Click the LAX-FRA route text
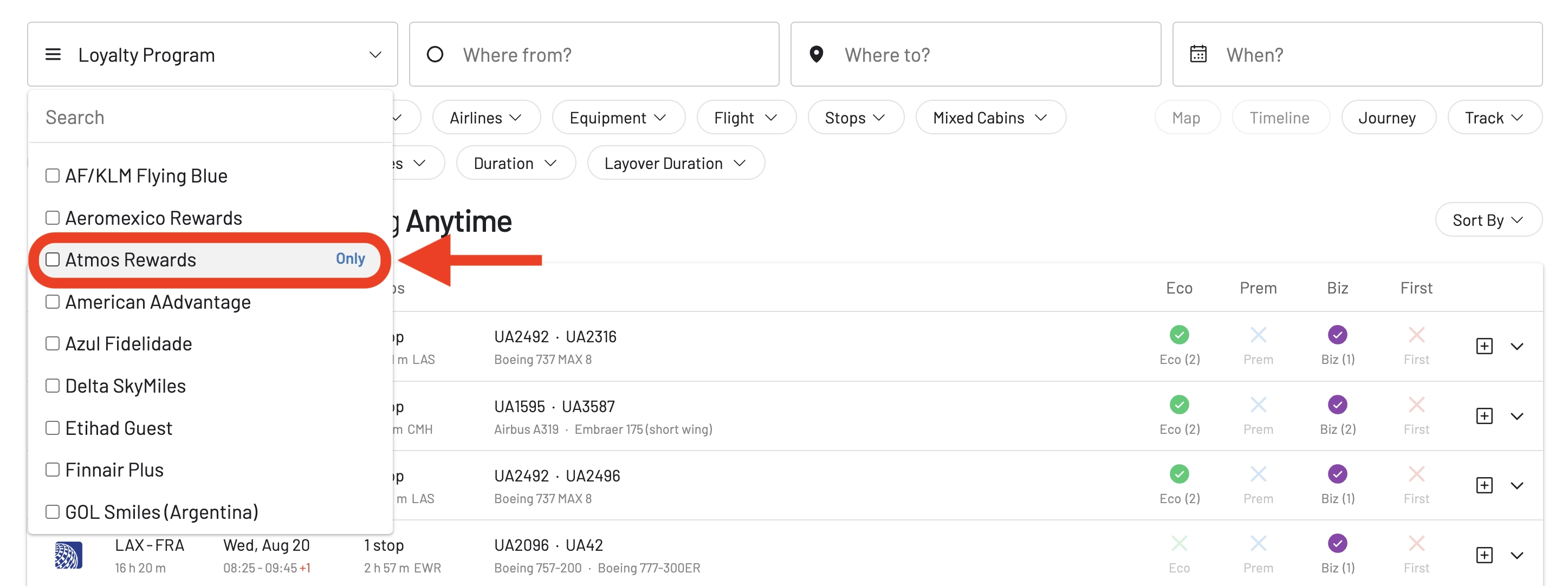Image resolution: width=1568 pixels, height=586 pixels. pyautogui.click(x=150, y=545)
